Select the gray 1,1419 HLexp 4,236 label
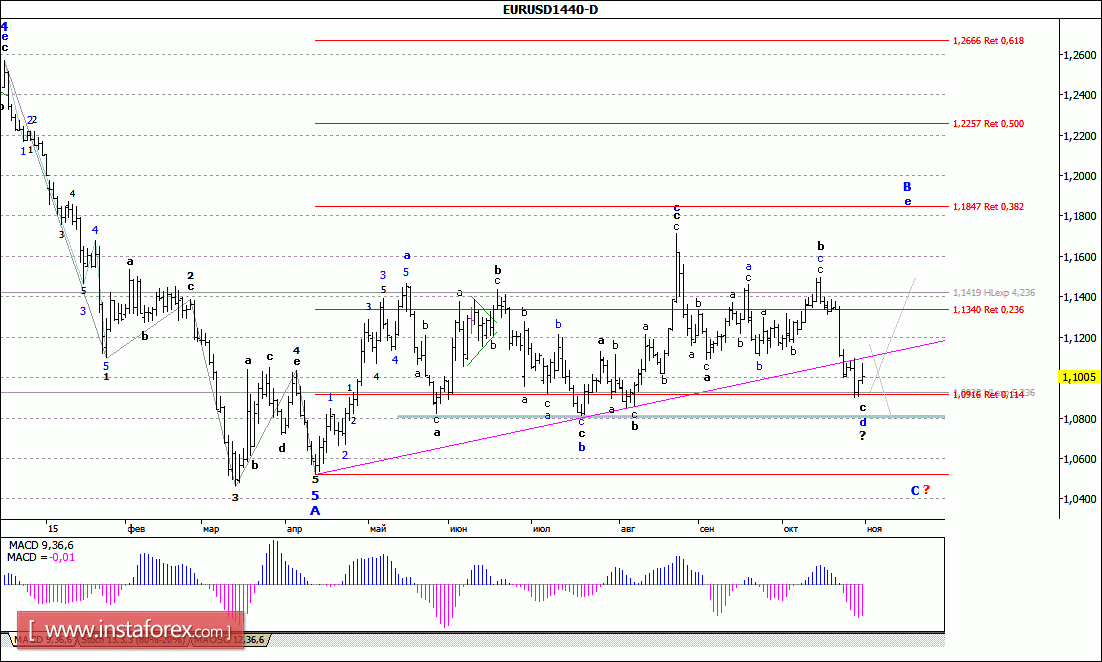Image resolution: width=1102 pixels, height=662 pixels. tap(992, 293)
